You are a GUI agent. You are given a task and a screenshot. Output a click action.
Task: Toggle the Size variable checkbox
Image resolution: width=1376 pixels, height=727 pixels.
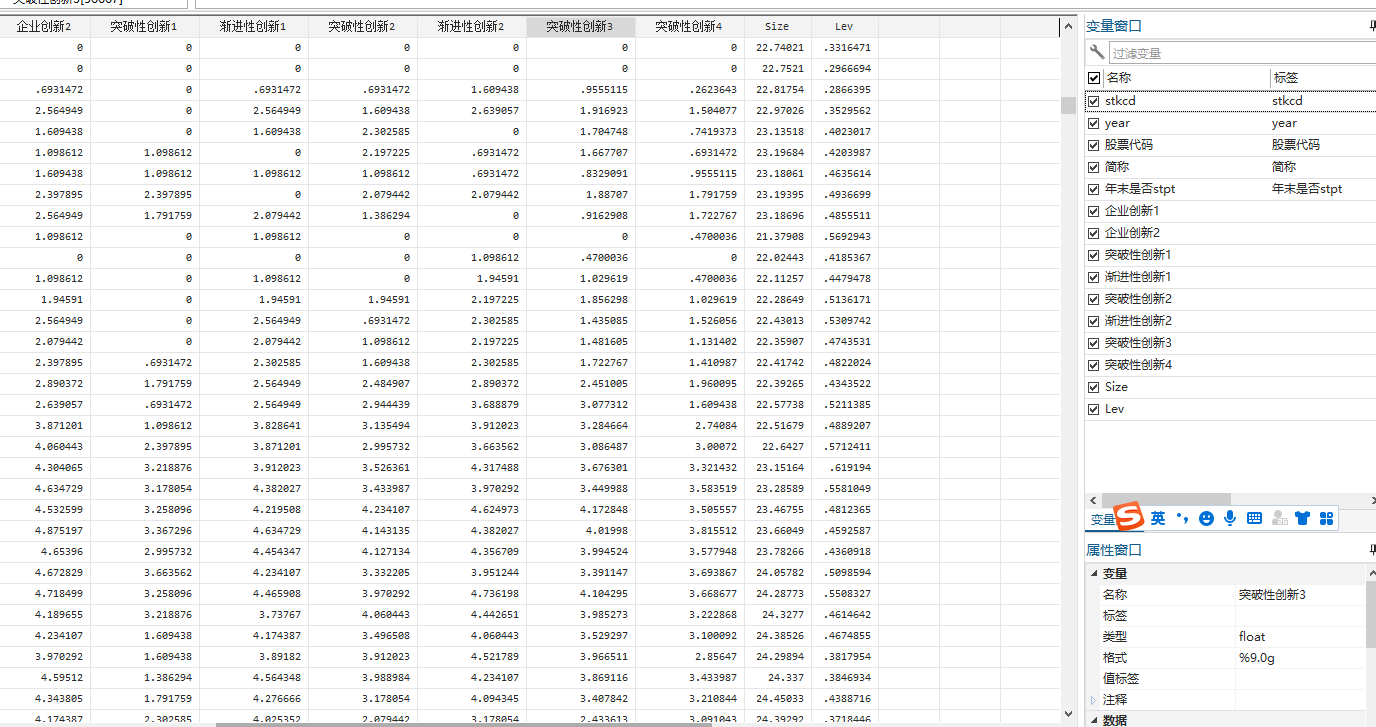(x=1093, y=387)
